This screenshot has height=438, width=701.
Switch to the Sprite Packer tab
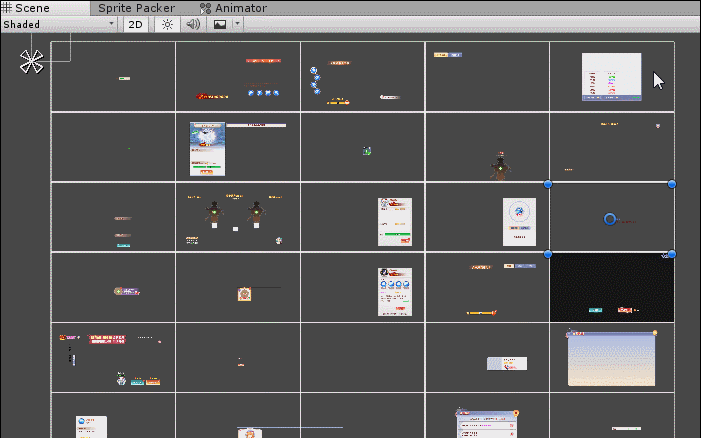(x=136, y=8)
